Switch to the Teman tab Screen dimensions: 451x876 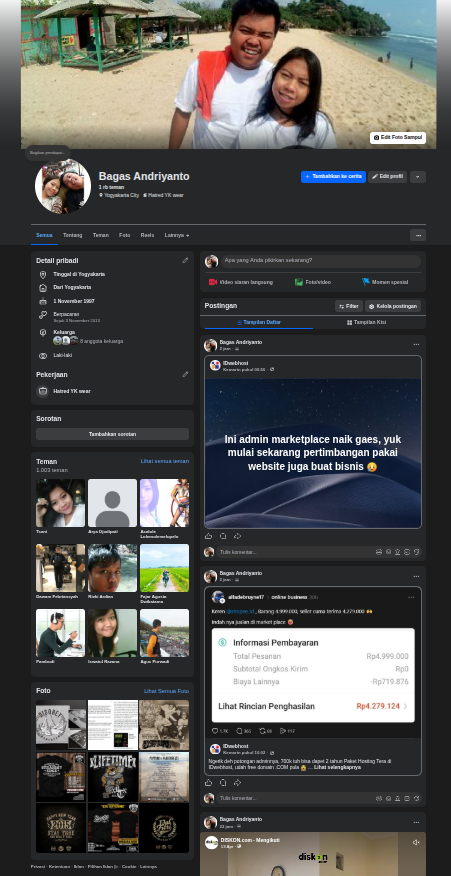pos(101,235)
